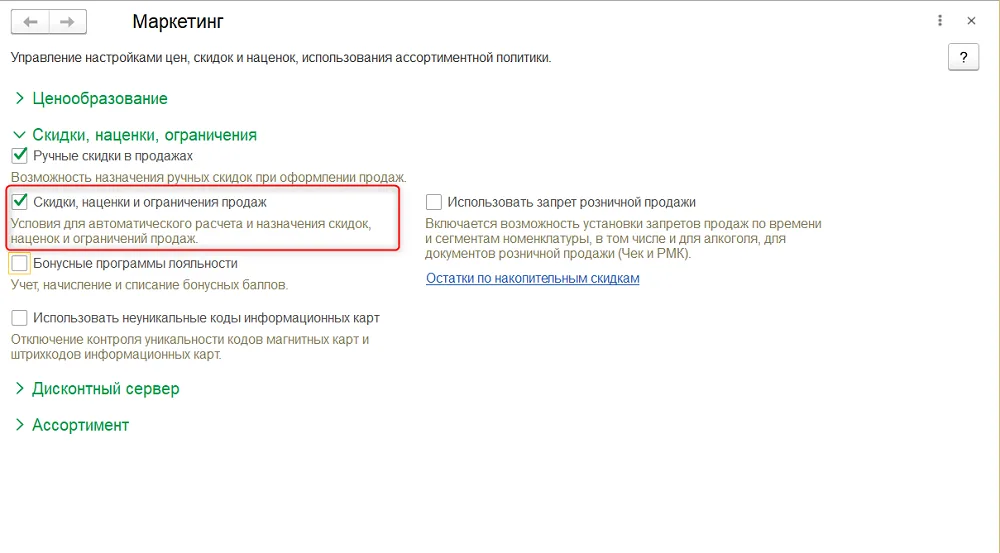This screenshot has height=553, width=1000.
Task: Click text Учет, начисление и списание бонусных баллов
Action: click(149, 284)
